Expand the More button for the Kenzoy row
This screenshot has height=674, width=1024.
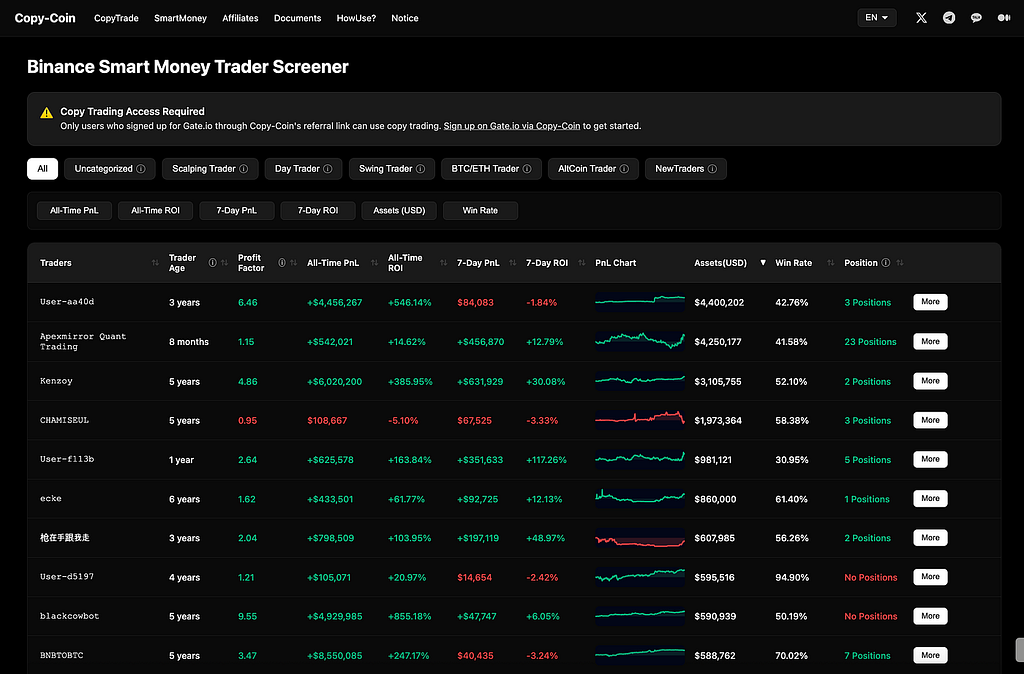click(x=930, y=381)
